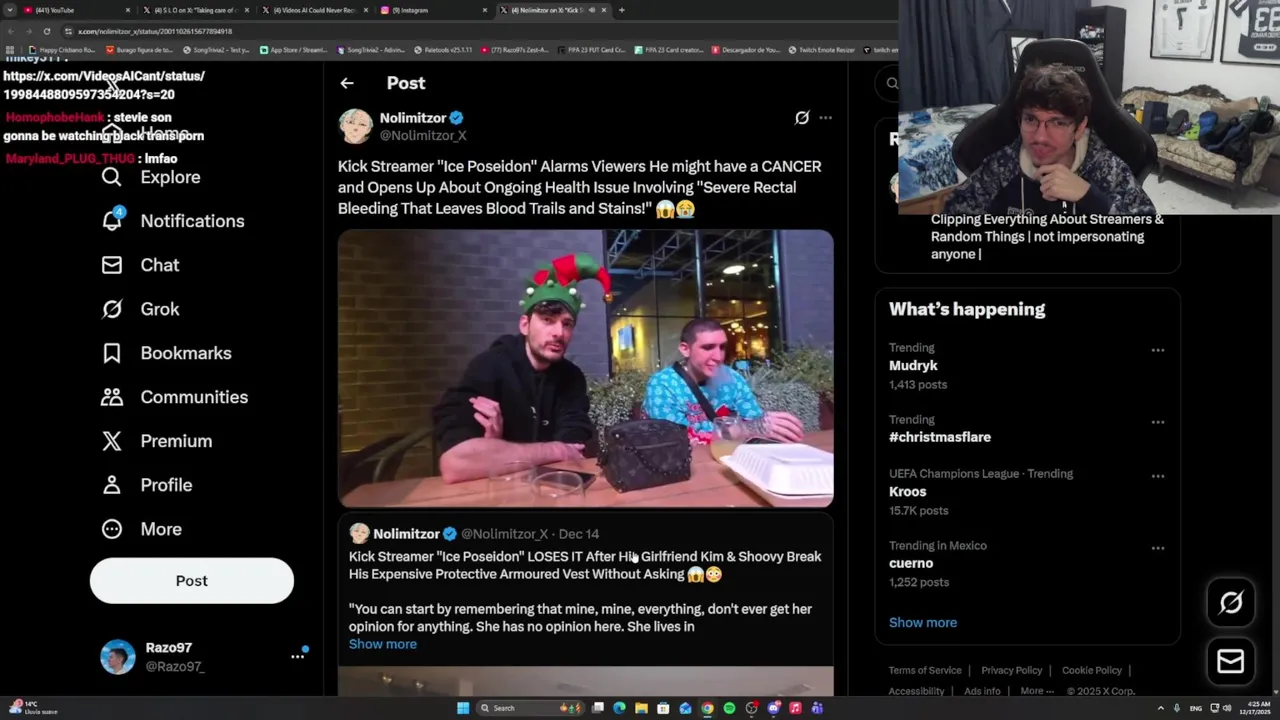This screenshot has width=1280, height=720.
Task: Open Cookie Policy footer link
Action: [1092, 670]
